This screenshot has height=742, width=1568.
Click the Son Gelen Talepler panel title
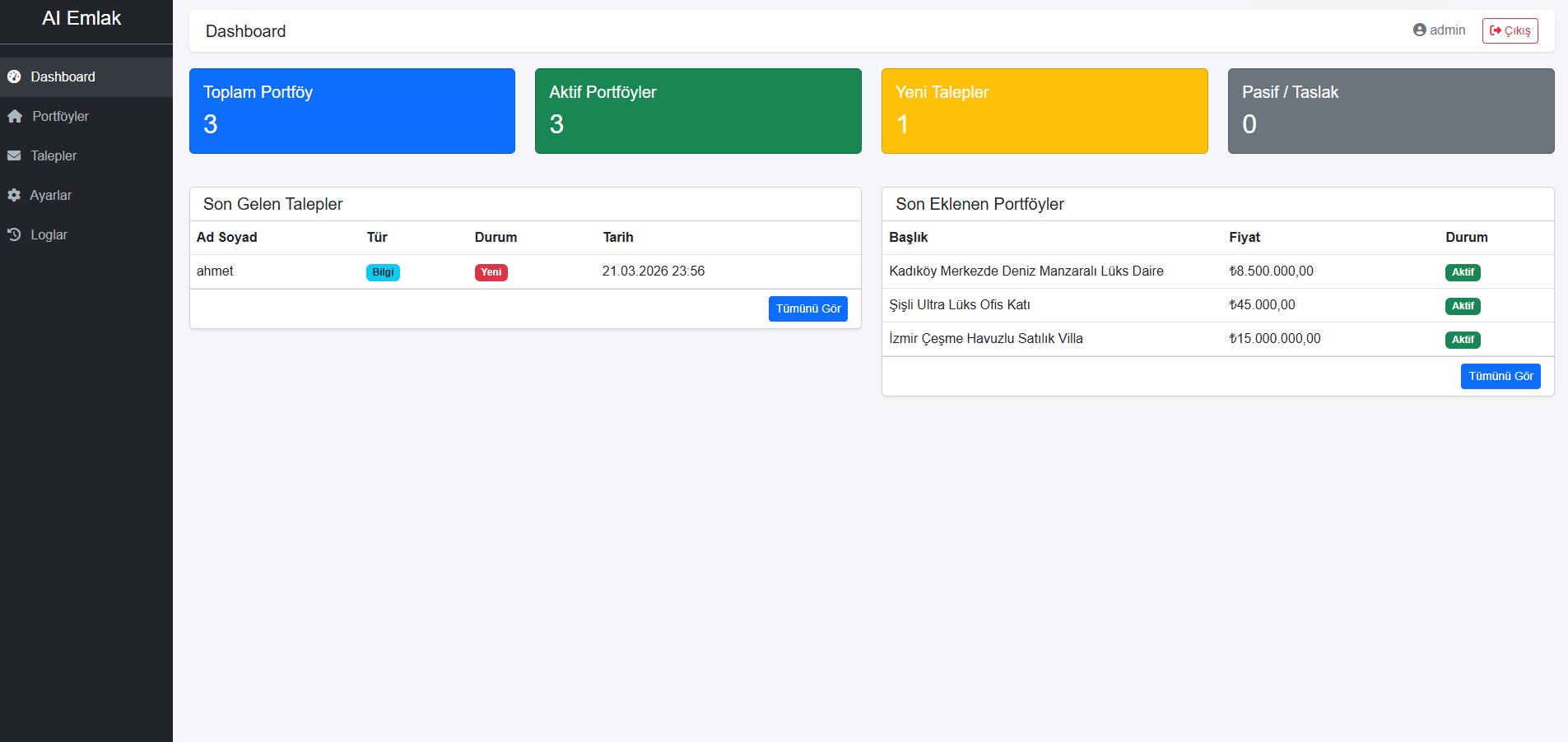tap(273, 204)
